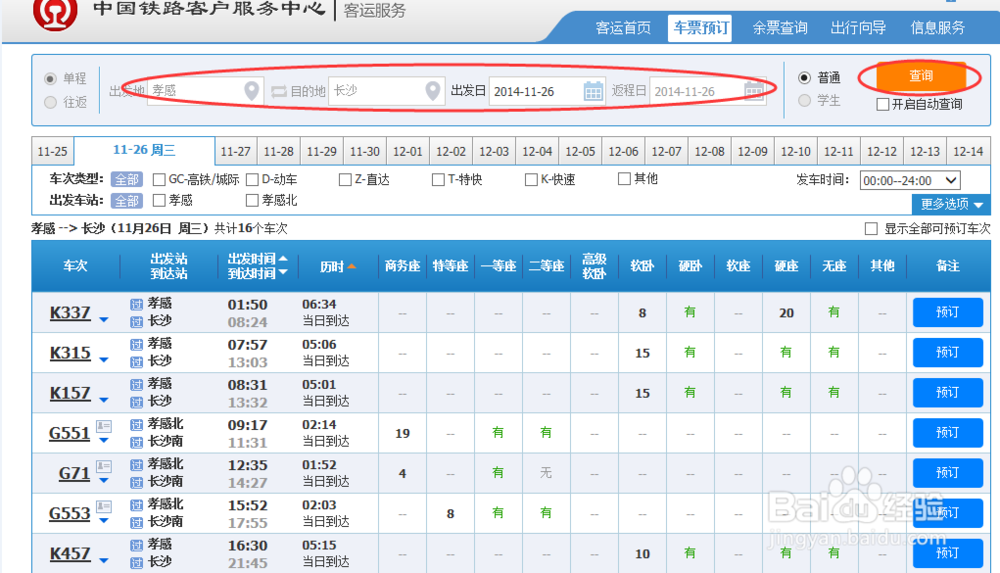Sort by arrival time descending arrow
The width and height of the screenshot is (1000, 573).
[x=283, y=272]
